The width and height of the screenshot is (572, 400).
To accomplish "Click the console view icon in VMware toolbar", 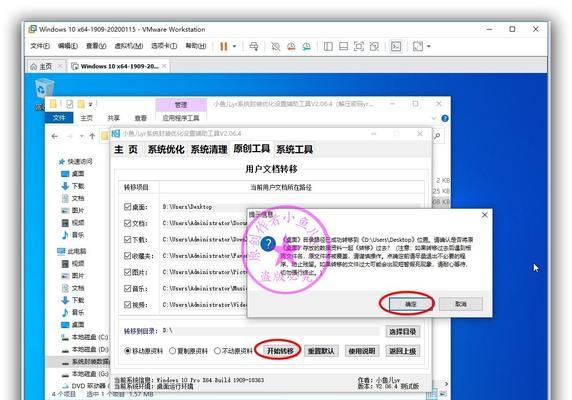I will pos(396,46).
